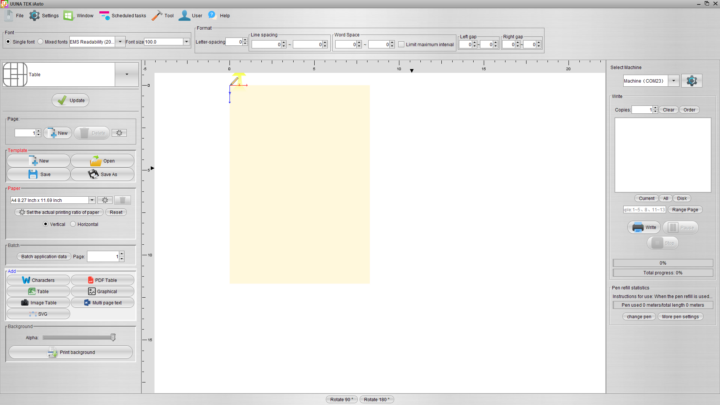The height and width of the screenshot is (405, 720).
Task: Click the Total progress bar
Action: [663, 273]
